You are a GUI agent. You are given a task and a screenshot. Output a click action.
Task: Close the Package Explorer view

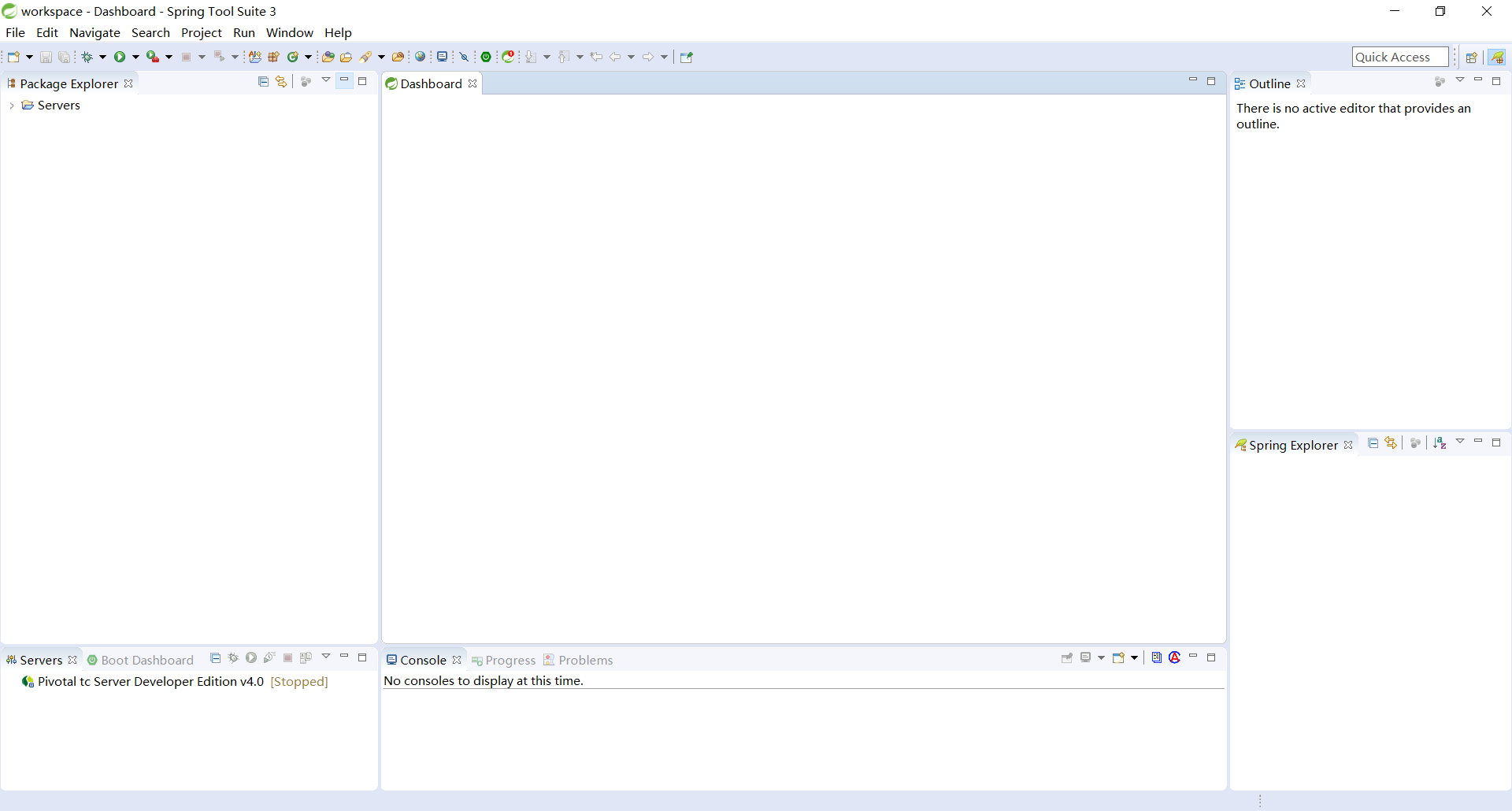pyautogui.click(x=128, y=83)
